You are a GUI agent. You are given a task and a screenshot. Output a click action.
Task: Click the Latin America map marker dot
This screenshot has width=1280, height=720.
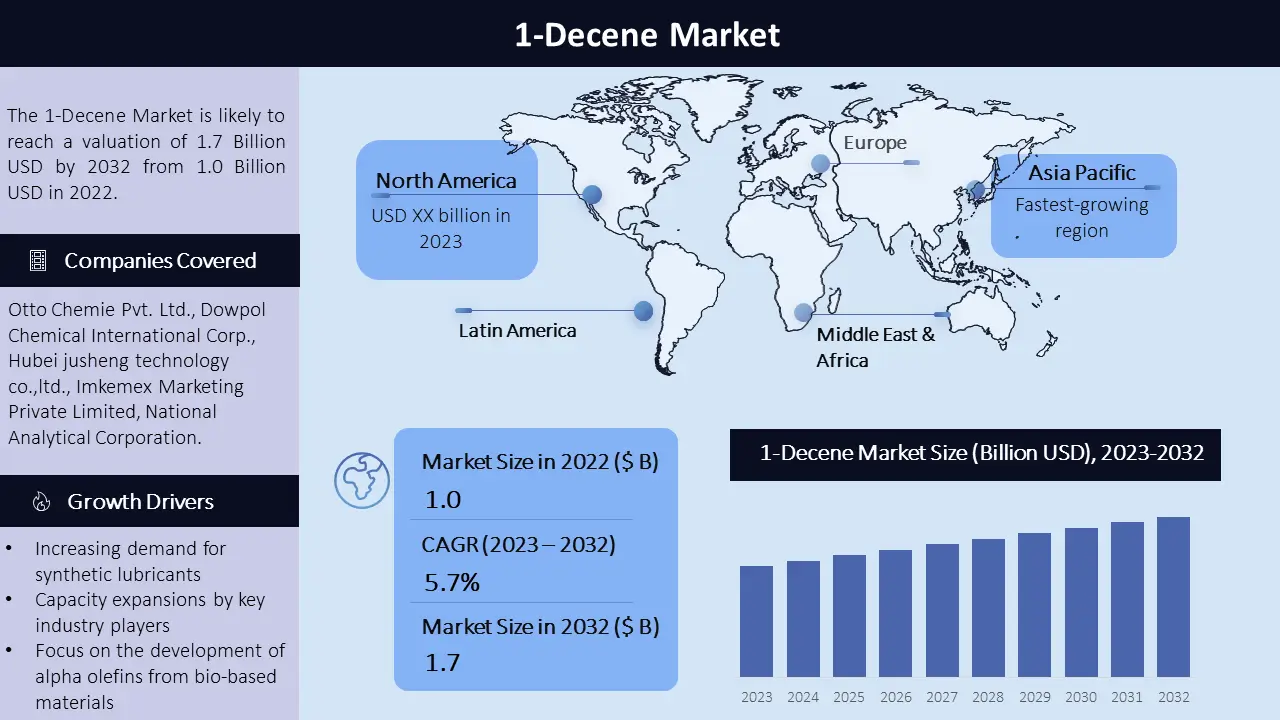(x=643, y=311)
